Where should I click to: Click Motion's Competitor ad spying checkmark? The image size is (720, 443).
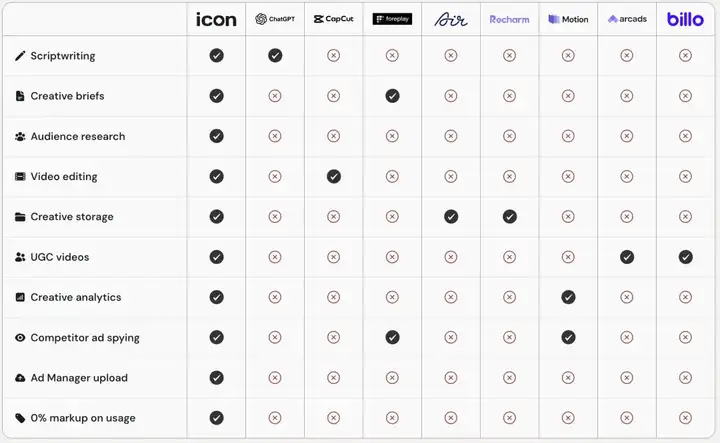568,337
